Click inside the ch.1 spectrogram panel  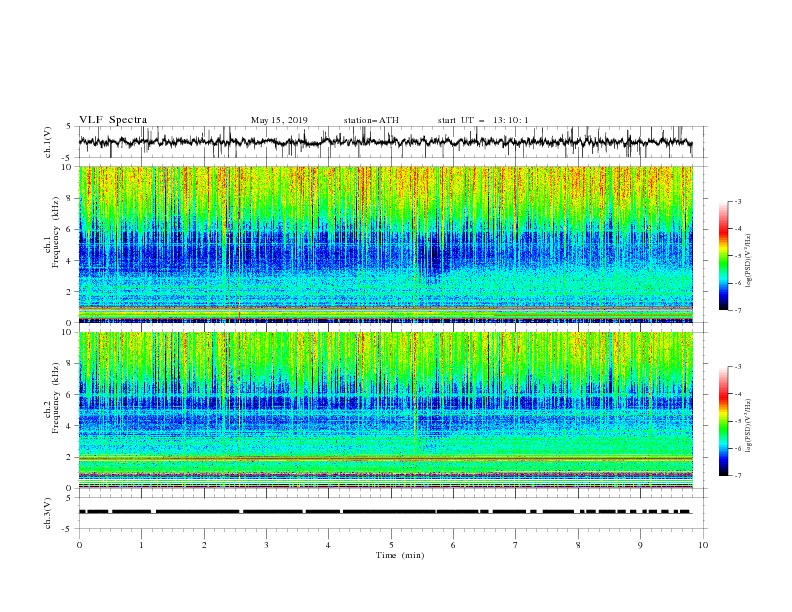(385, 244)
